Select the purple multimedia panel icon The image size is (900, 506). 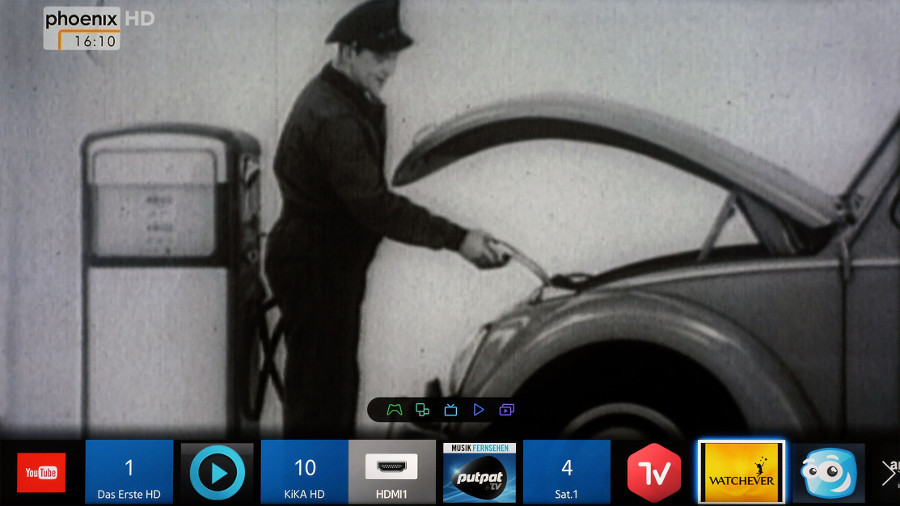click(x=507, y=410)
